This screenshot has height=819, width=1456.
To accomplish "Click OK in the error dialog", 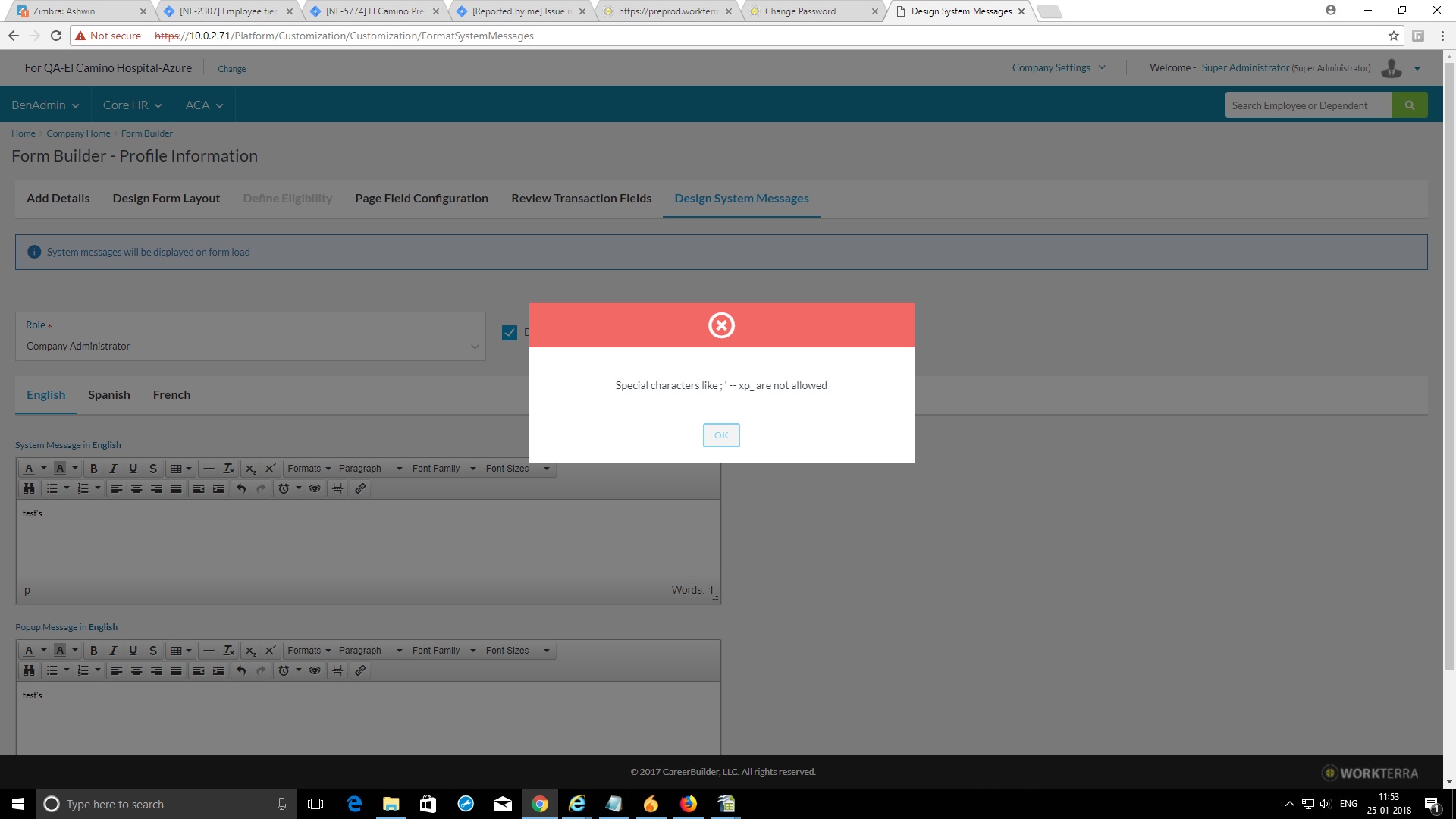I will click(720, 435).
